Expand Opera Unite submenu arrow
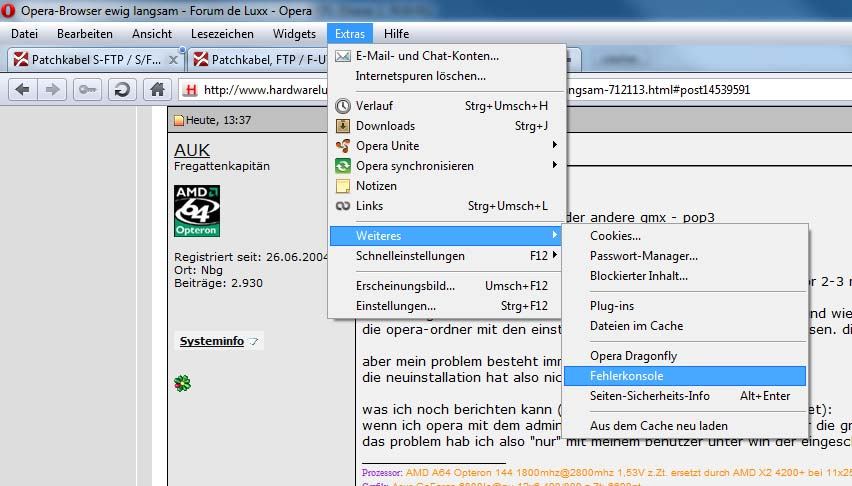 pyautogui.click(x=554, y=145)
